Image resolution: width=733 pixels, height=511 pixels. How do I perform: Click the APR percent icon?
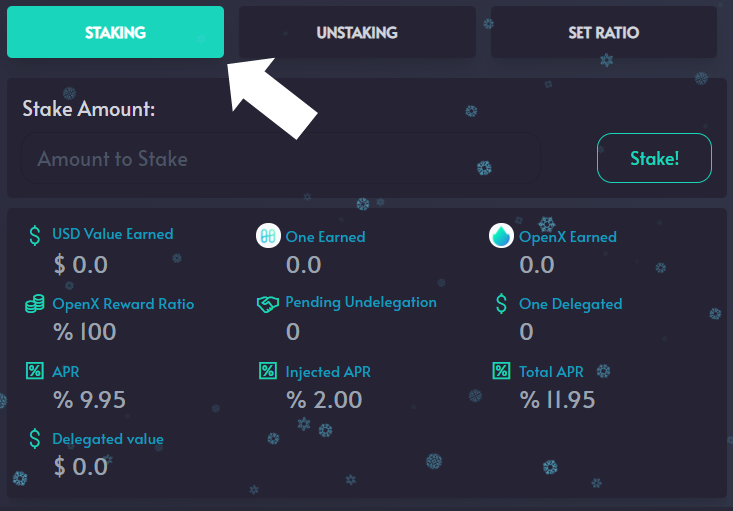tap(35, 371)
